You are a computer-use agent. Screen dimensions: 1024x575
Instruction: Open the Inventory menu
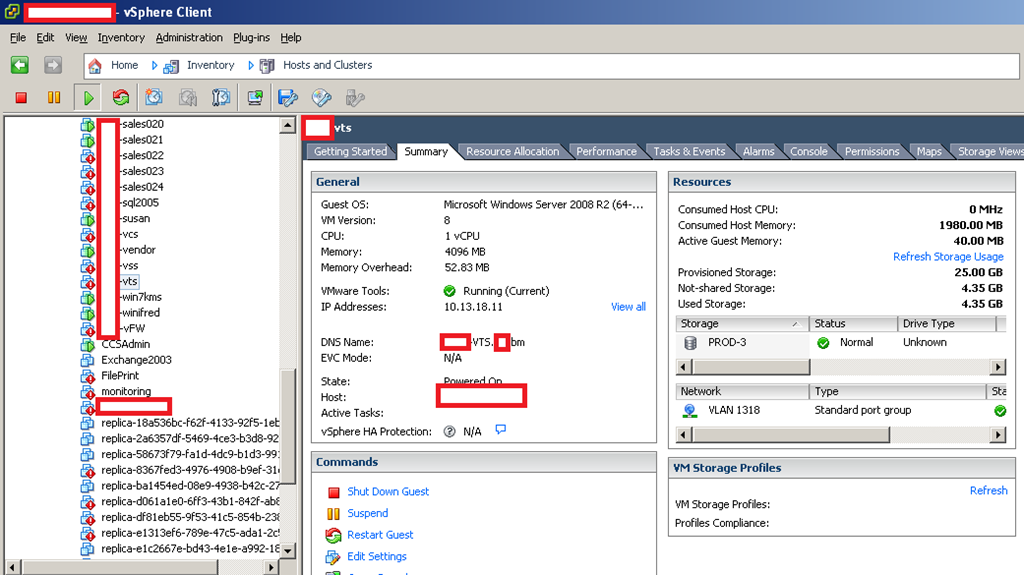(x=121, y=38)
